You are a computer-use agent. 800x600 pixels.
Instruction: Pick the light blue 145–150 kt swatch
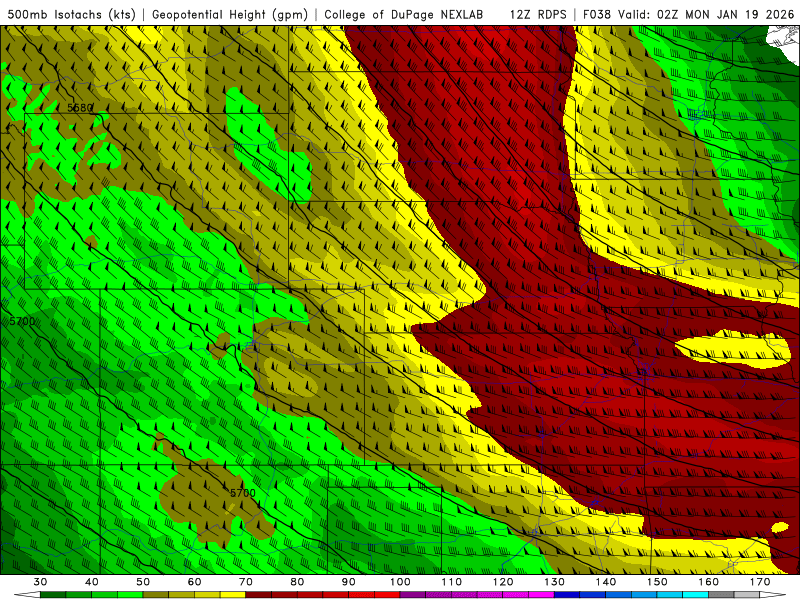644,595
